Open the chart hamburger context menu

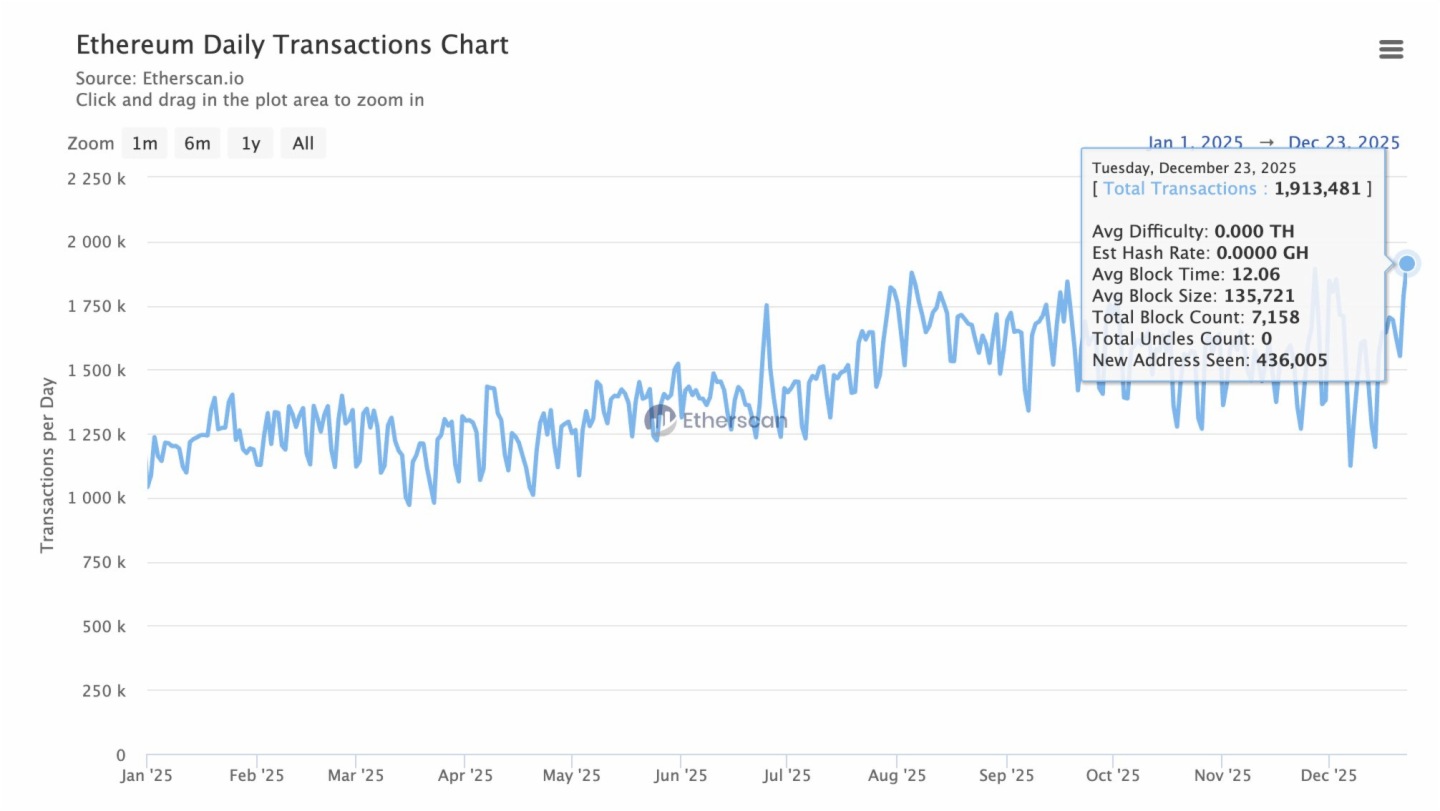click(x=1391, y=50)
